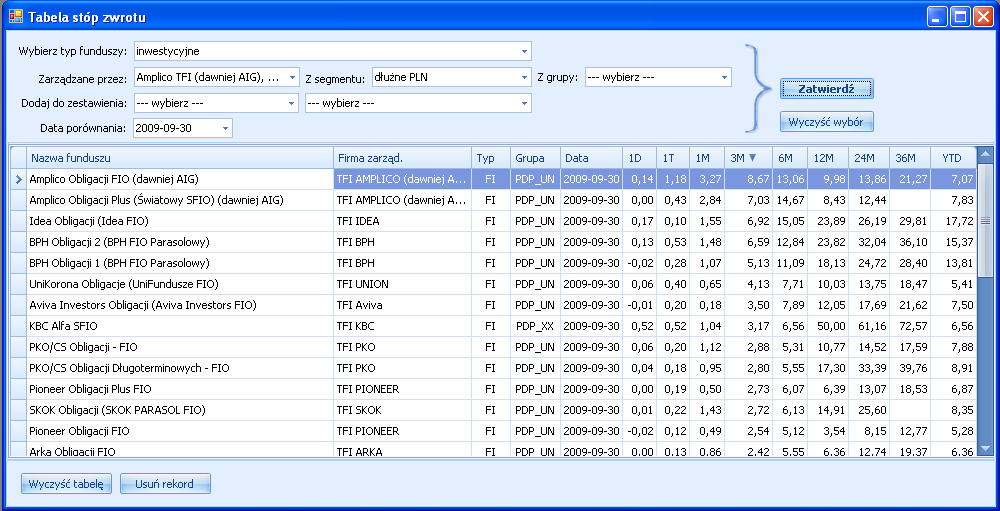Sort by 1D column header
Image resolution: width=1000 pixels, height=511 pixels.
click(639, 158)
